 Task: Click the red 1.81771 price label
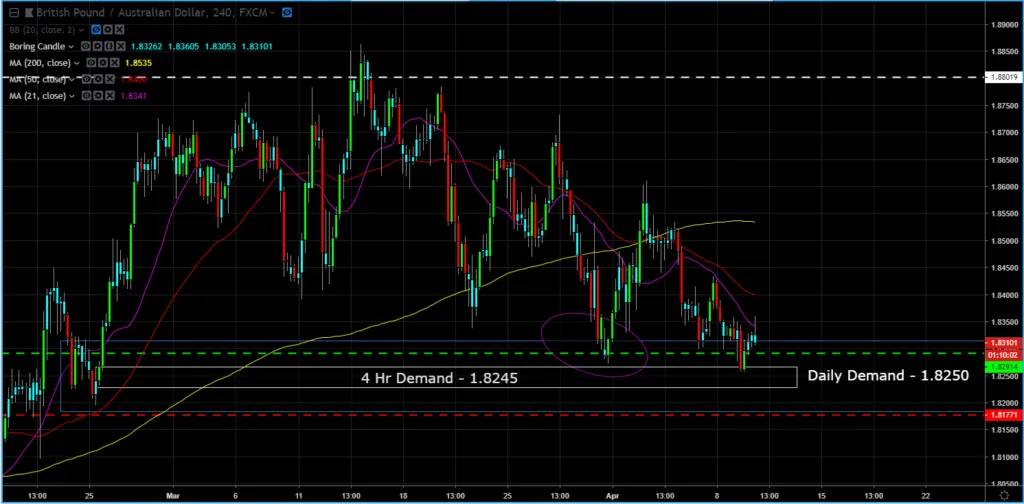[1001, 414]
